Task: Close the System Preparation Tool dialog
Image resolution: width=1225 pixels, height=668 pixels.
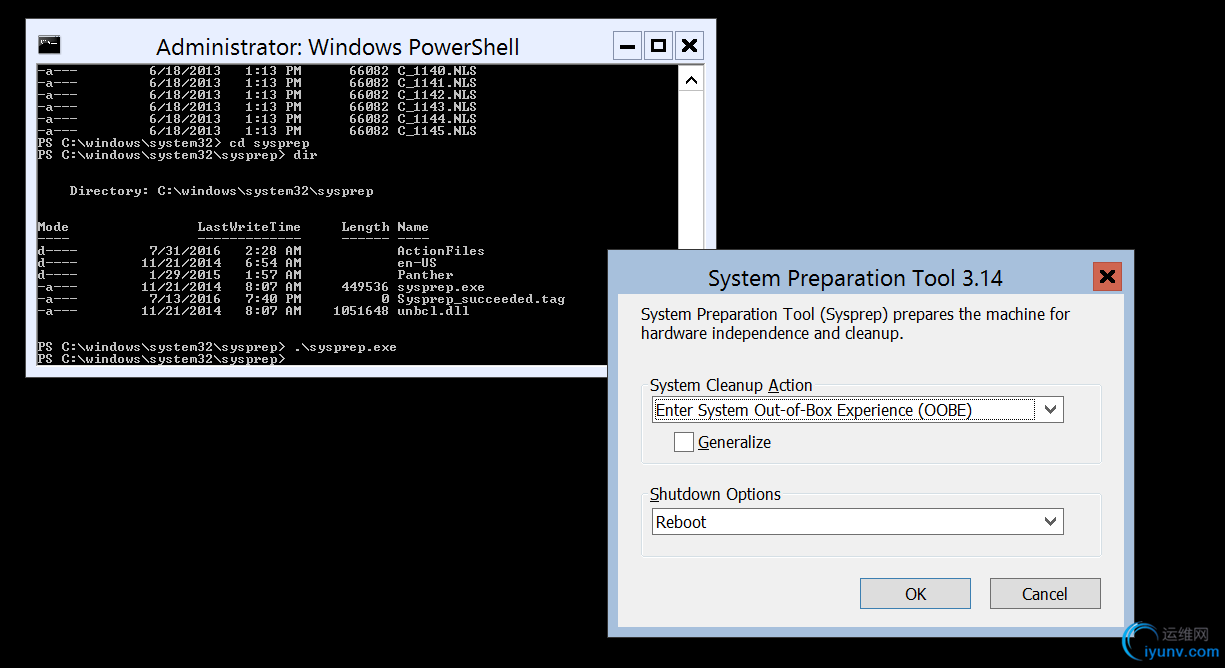Action: tap(1107, 277)
